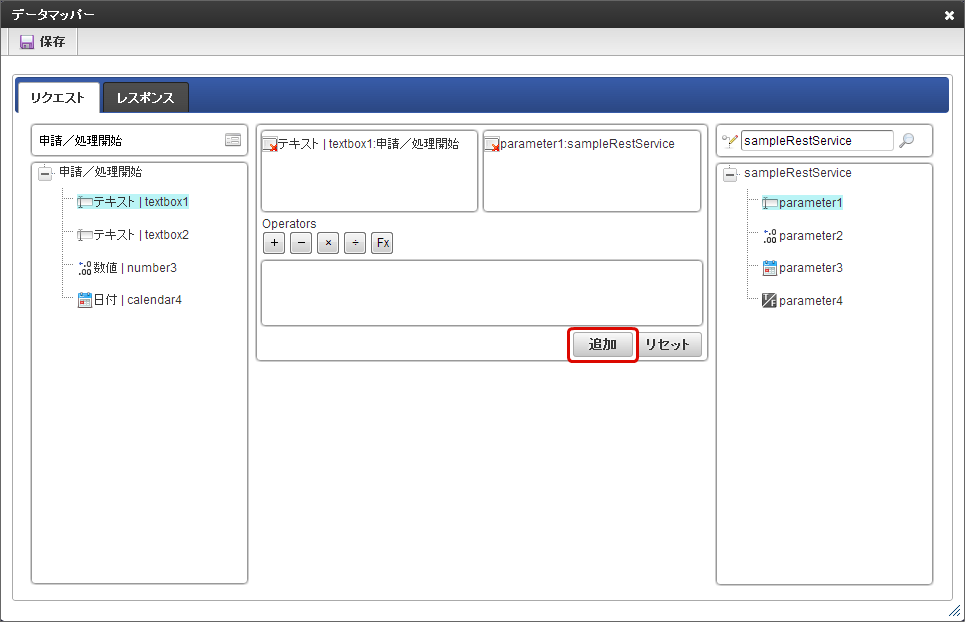Switch to the リクエスト tab
Viewport: 965px width, 622px height.
tap(58, 98)
